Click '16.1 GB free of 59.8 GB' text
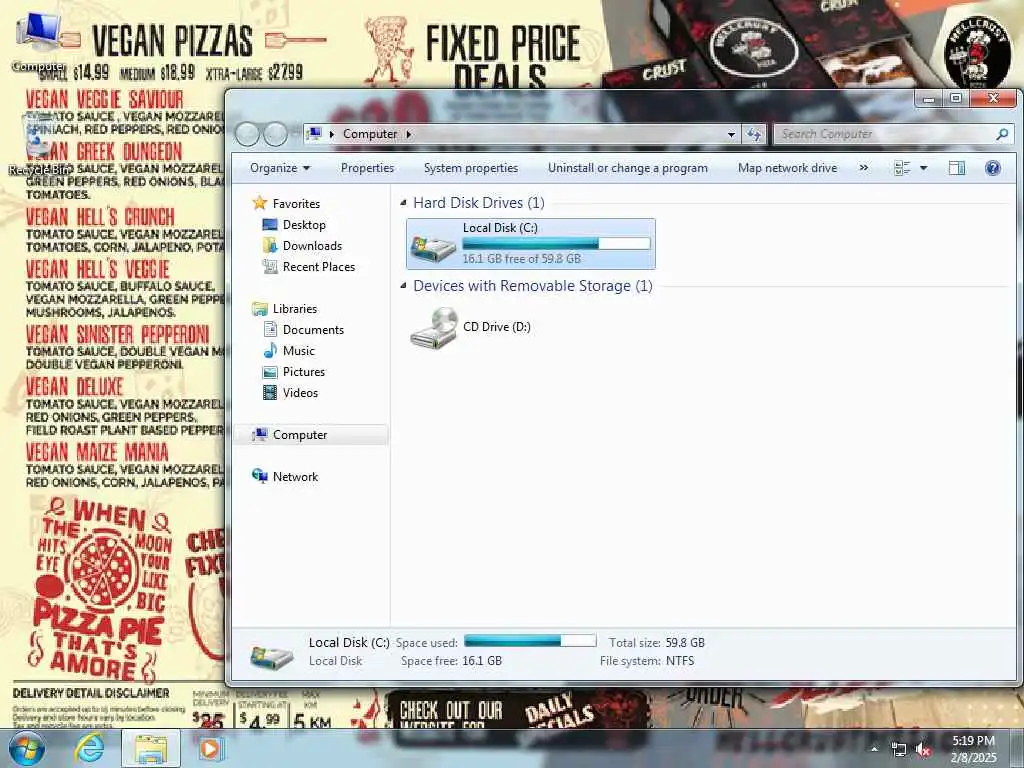The image size is (1024, 768). pos(521,259)
